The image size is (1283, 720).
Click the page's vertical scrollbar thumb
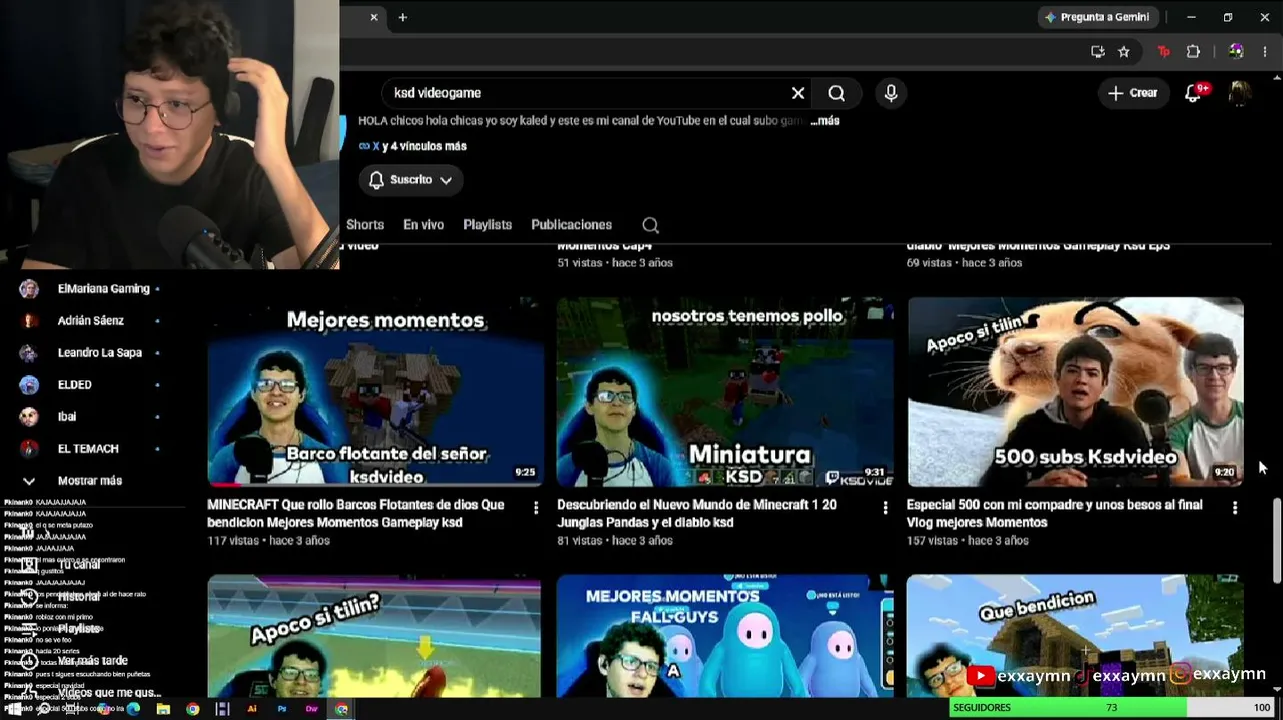pos(1276,540)
